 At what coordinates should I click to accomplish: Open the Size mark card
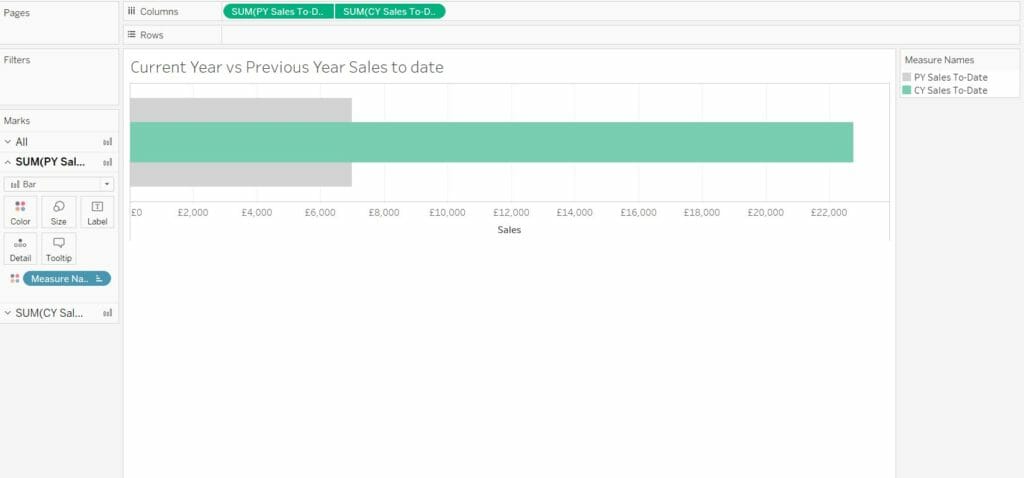(59, 212)
